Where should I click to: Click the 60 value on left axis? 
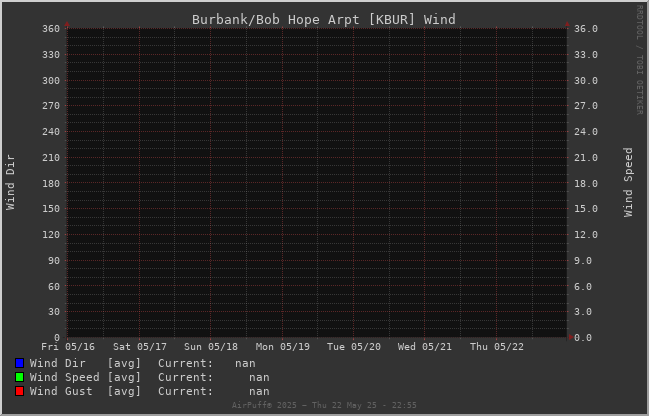point(54,286)
